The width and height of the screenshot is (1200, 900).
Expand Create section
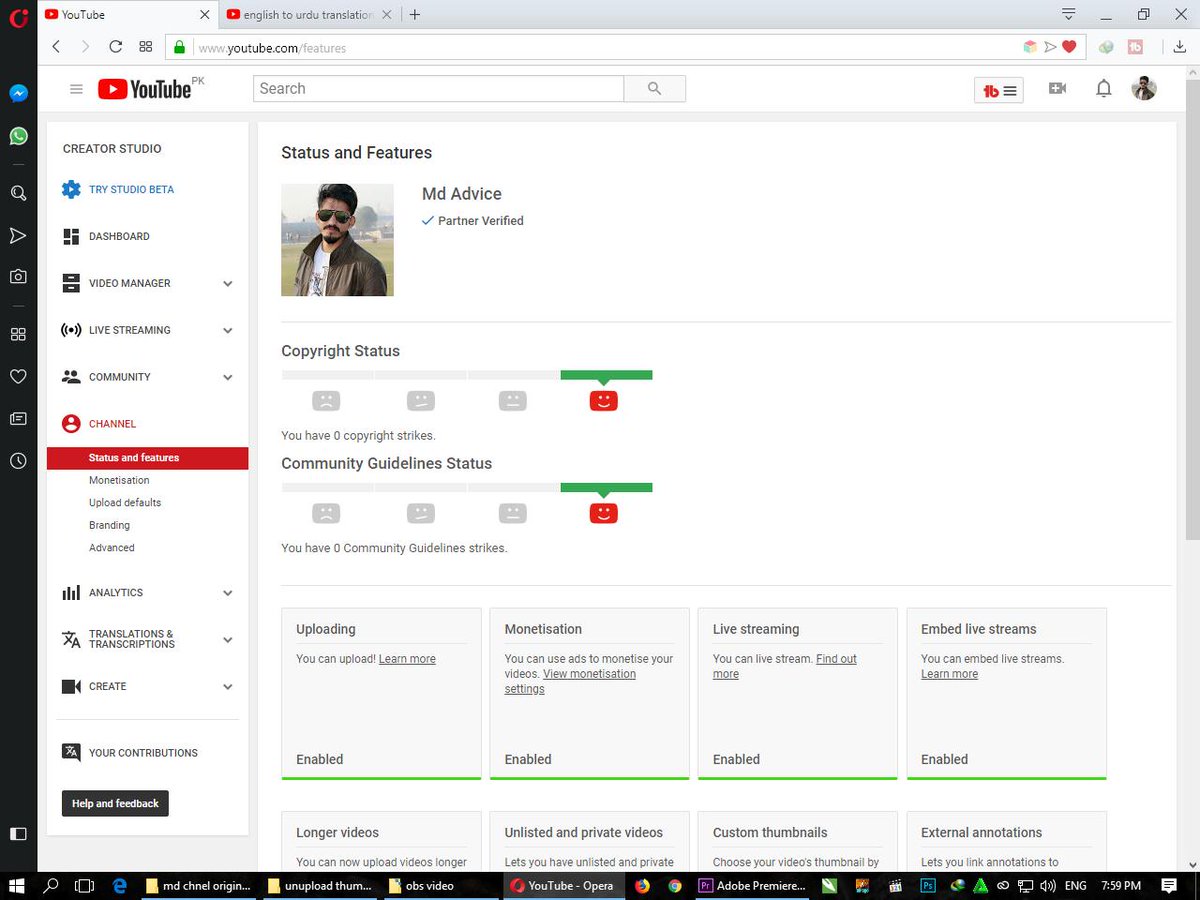click(228, 687)
